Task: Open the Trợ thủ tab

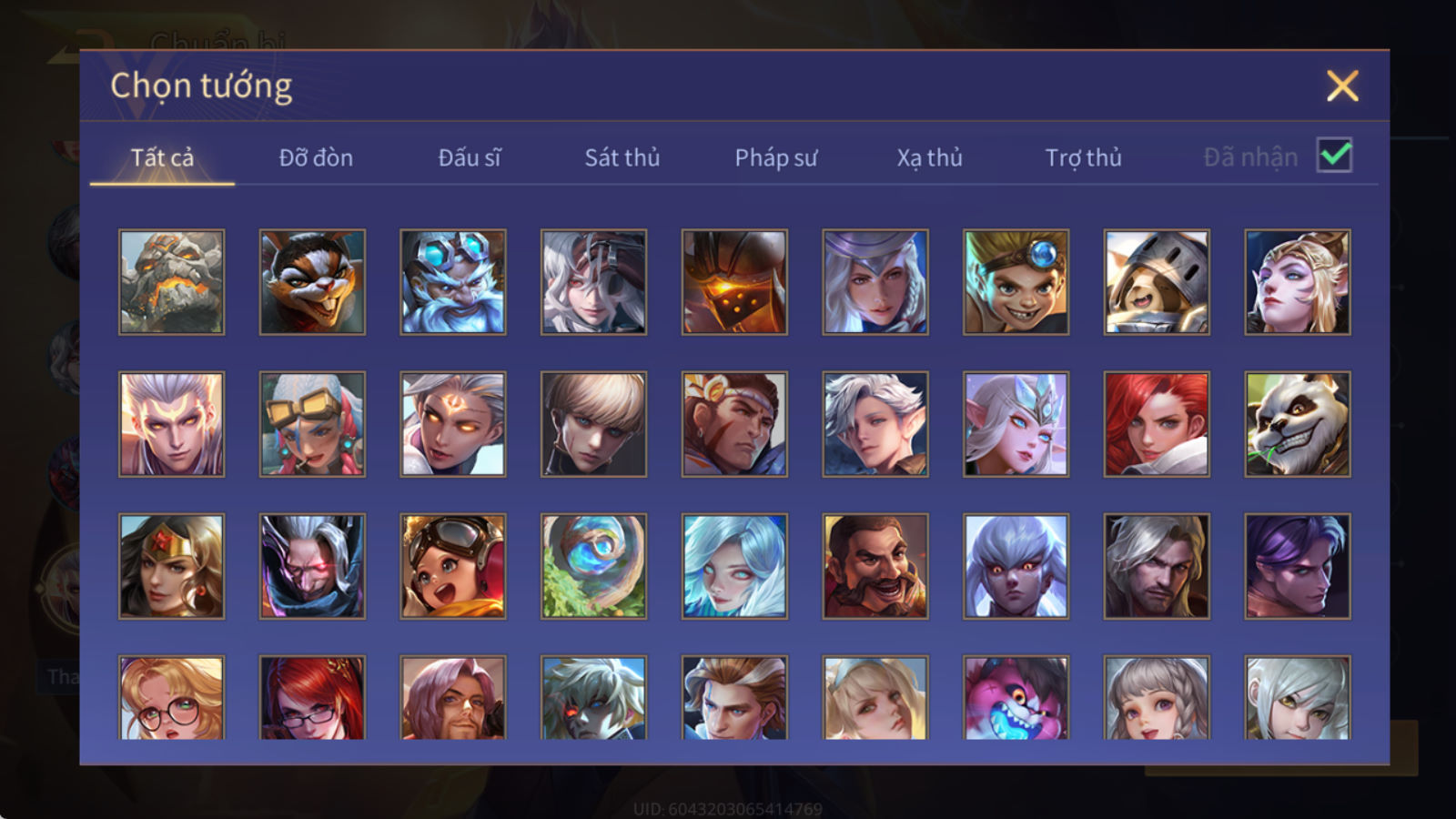Action: click(x=1083, y=157)
